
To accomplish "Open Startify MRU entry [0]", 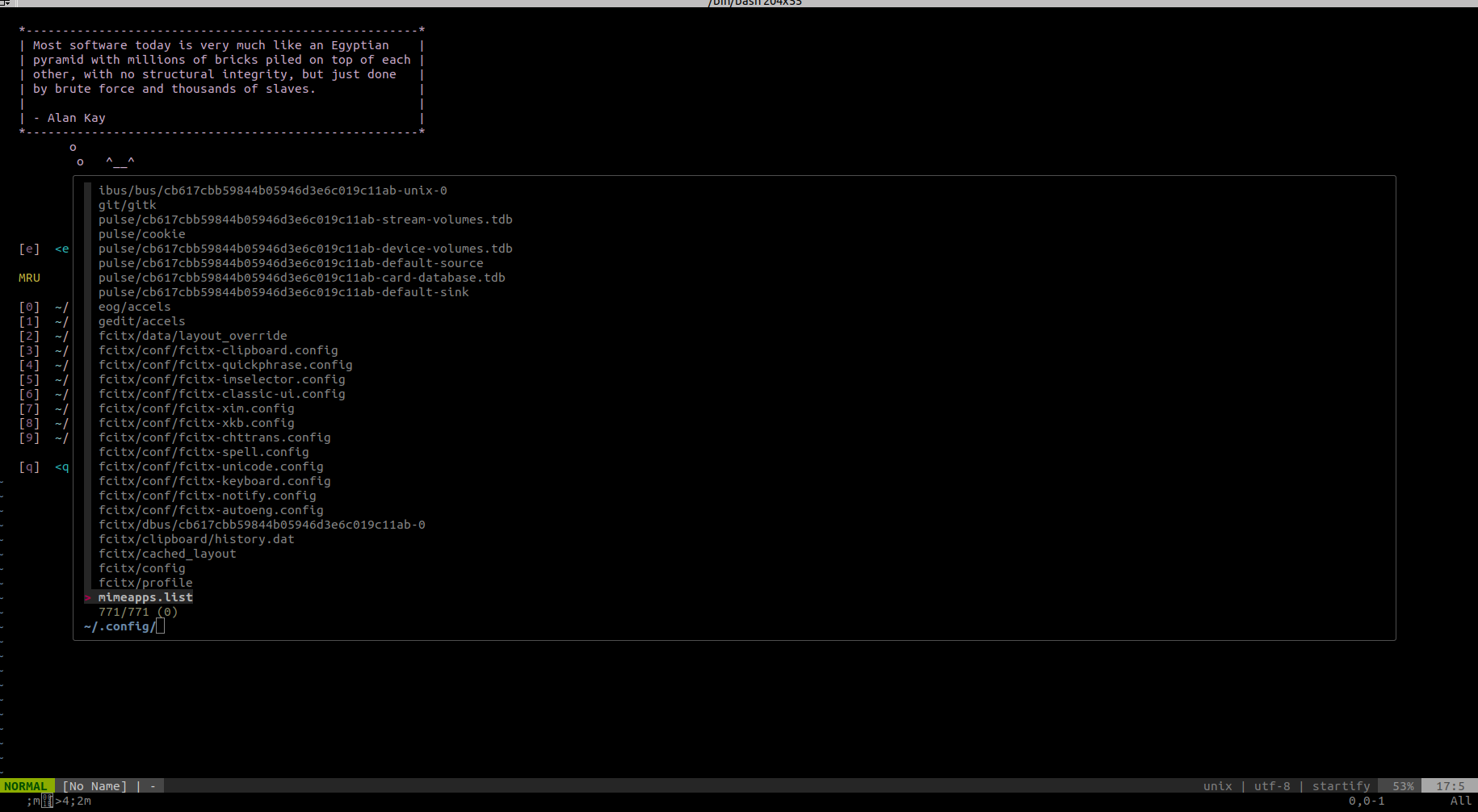I will click(x=44, y=307).
